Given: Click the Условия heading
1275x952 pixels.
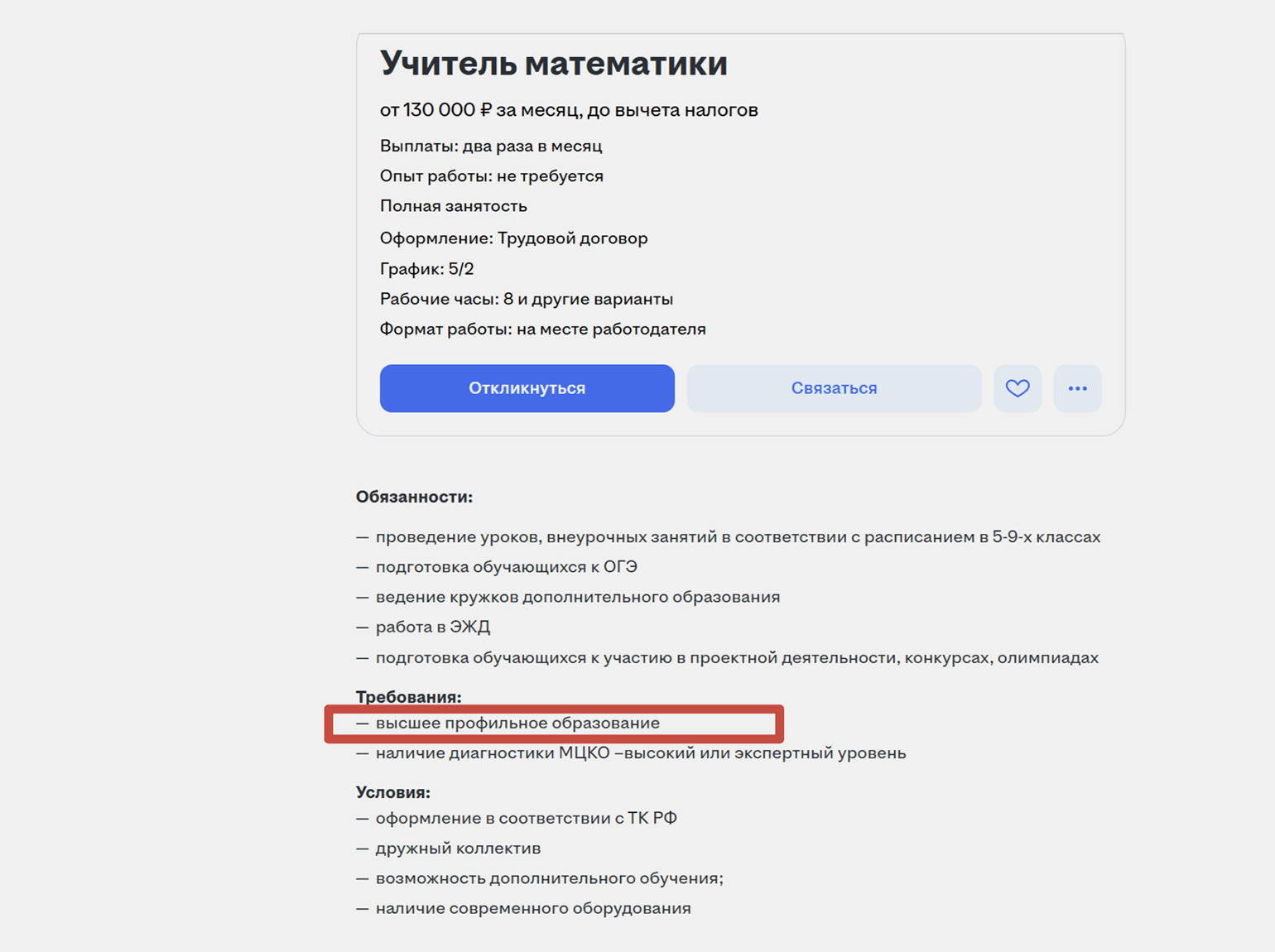Looking at the screenshot, I should (393, 792).
